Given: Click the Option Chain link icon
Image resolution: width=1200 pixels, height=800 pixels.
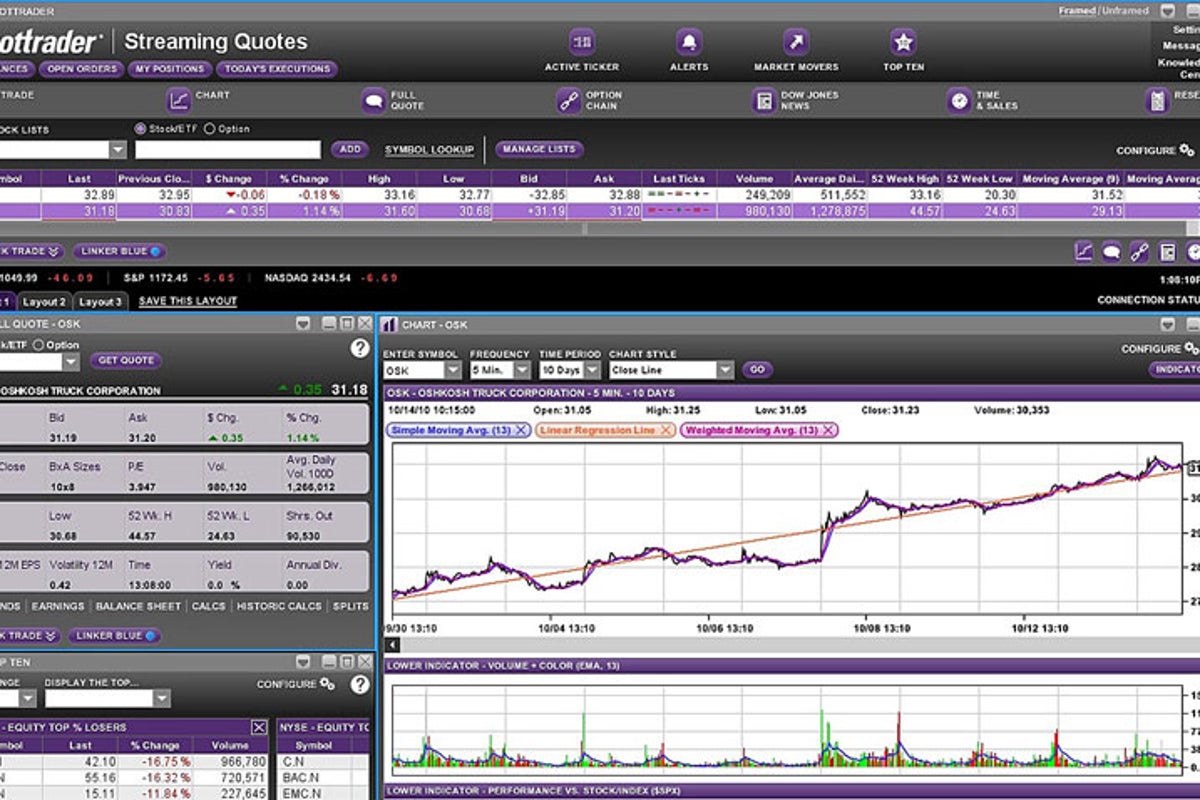Looking at the screenshot, I should (569, 100).
